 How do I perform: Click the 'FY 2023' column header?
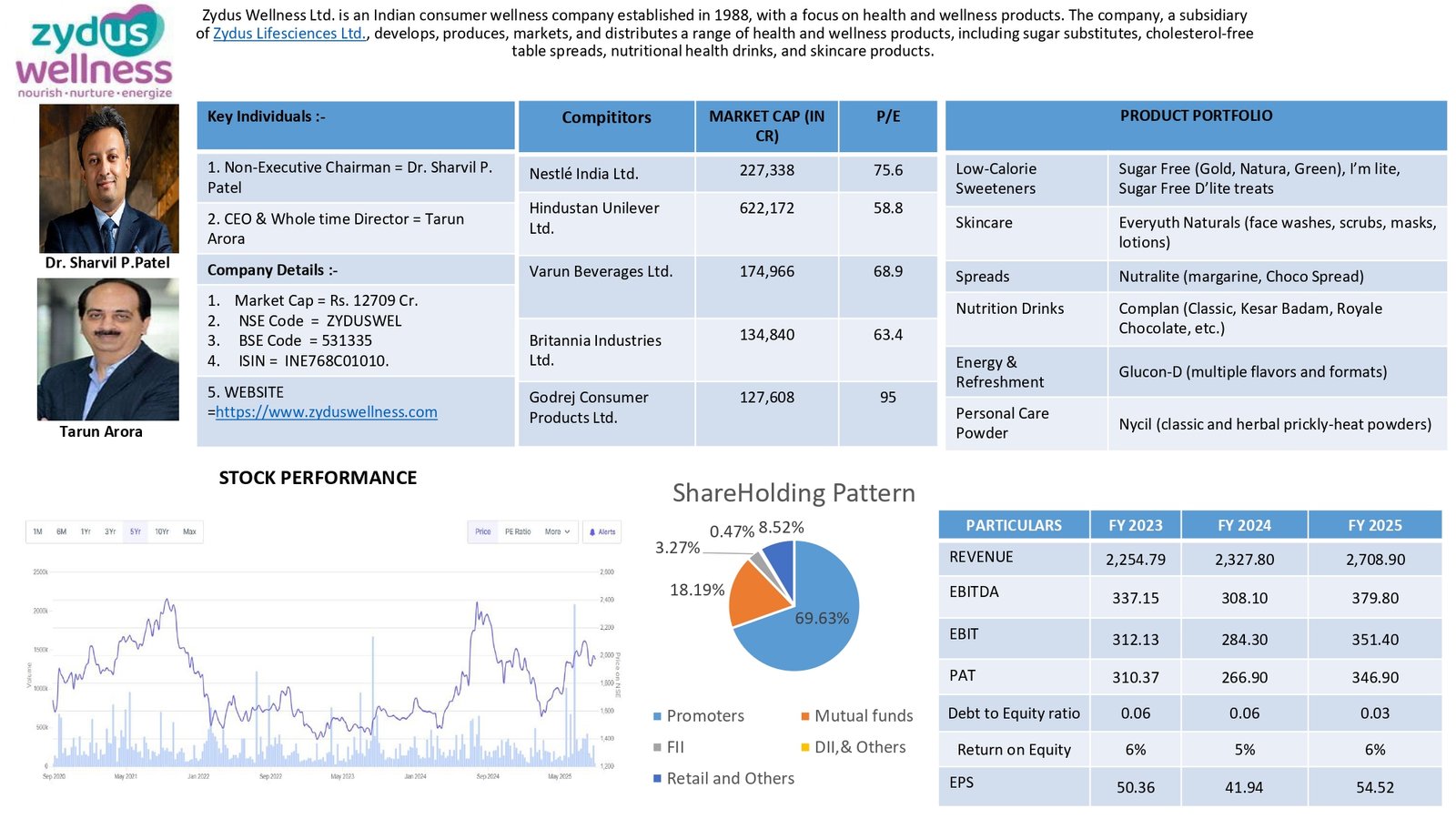1136,525
